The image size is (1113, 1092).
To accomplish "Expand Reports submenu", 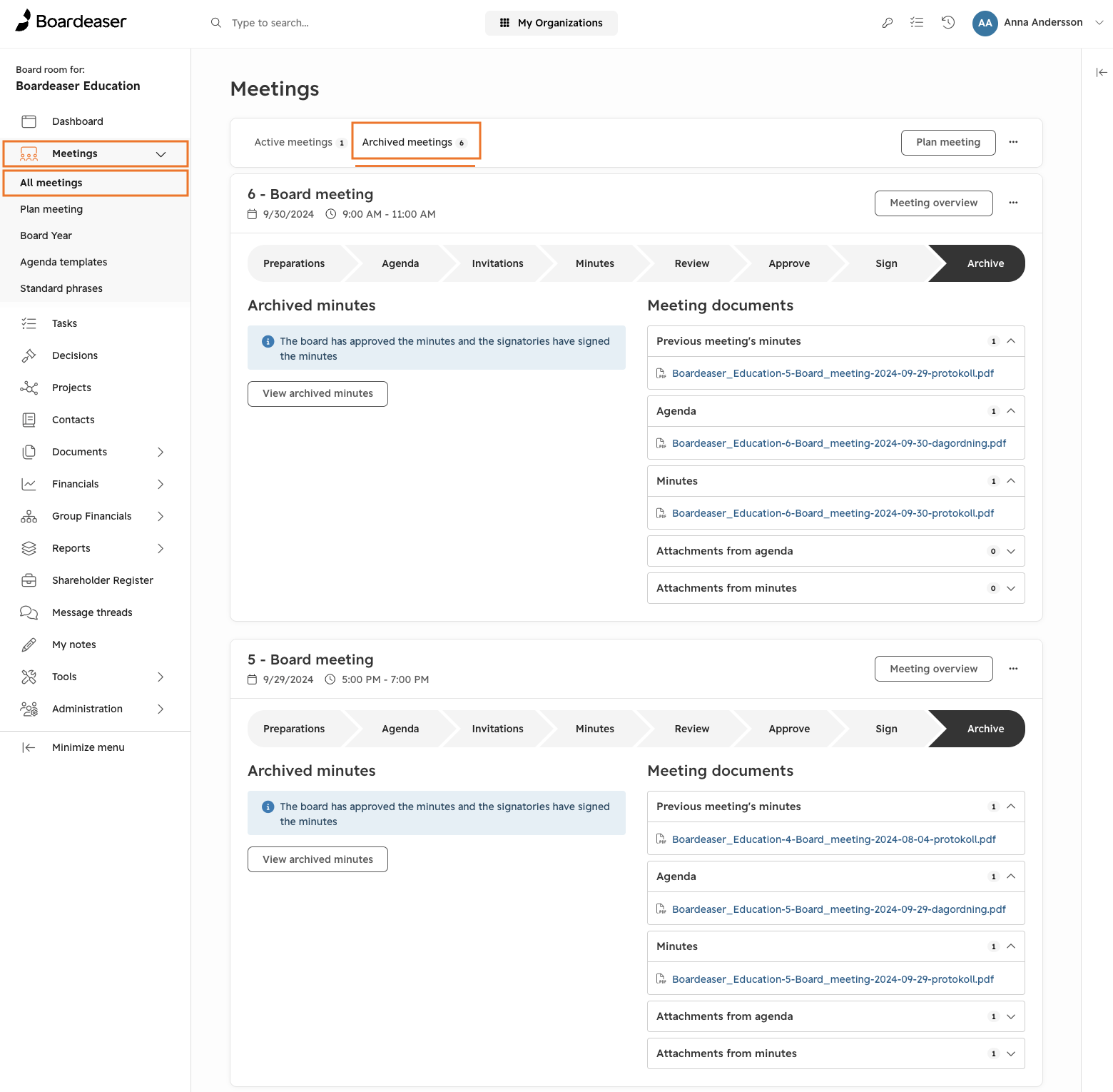I will 161,548.
